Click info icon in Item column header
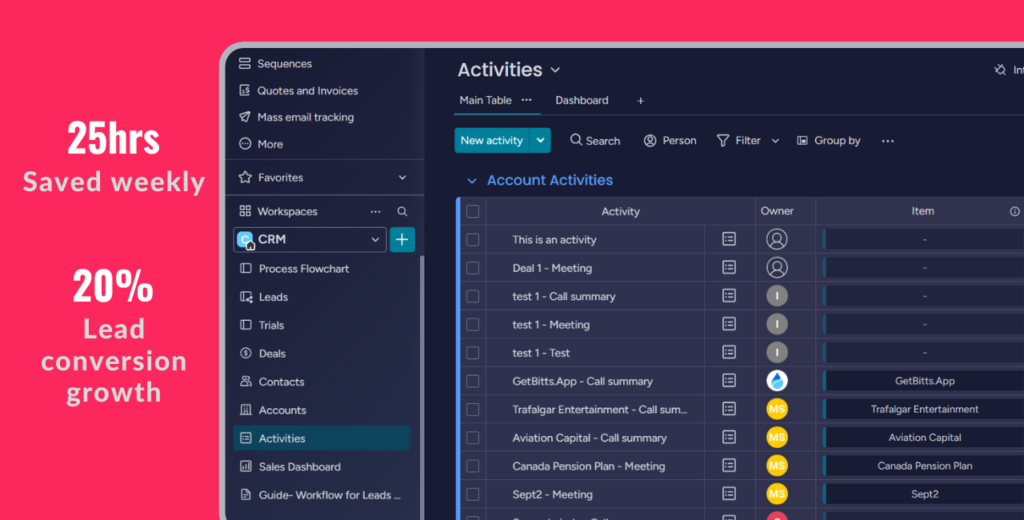1024x520 pixels. (1014, 211)
